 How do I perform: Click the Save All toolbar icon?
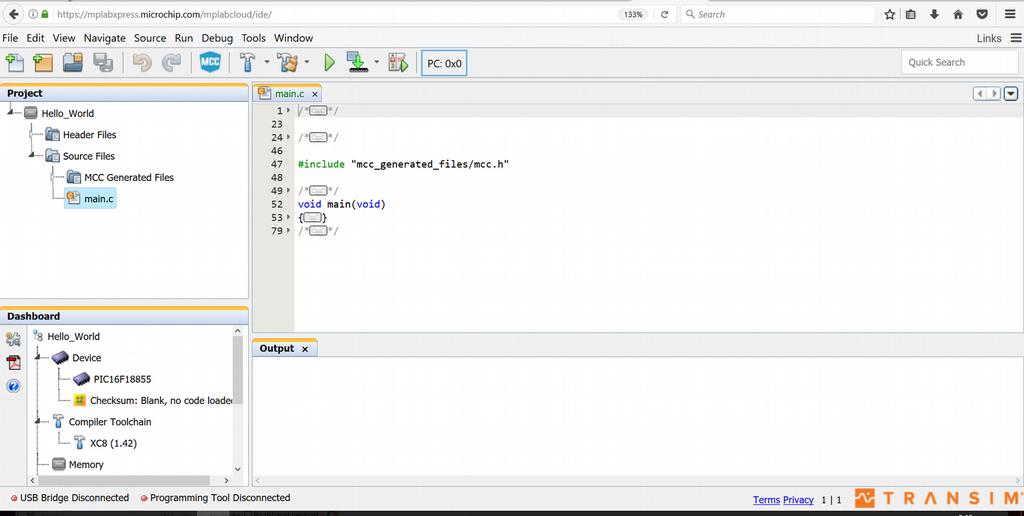pos(103,63)
